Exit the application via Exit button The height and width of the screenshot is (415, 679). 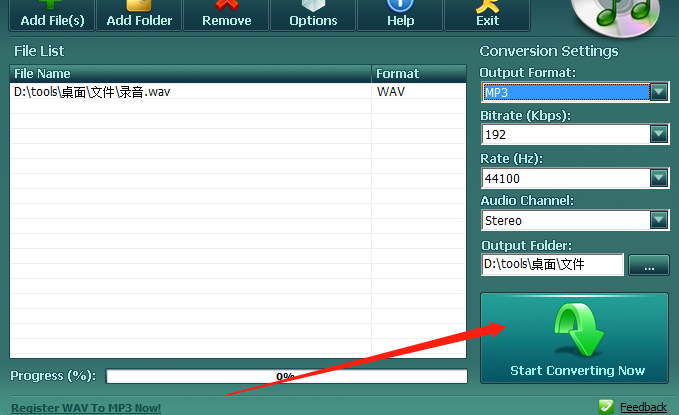pos(487,15)
